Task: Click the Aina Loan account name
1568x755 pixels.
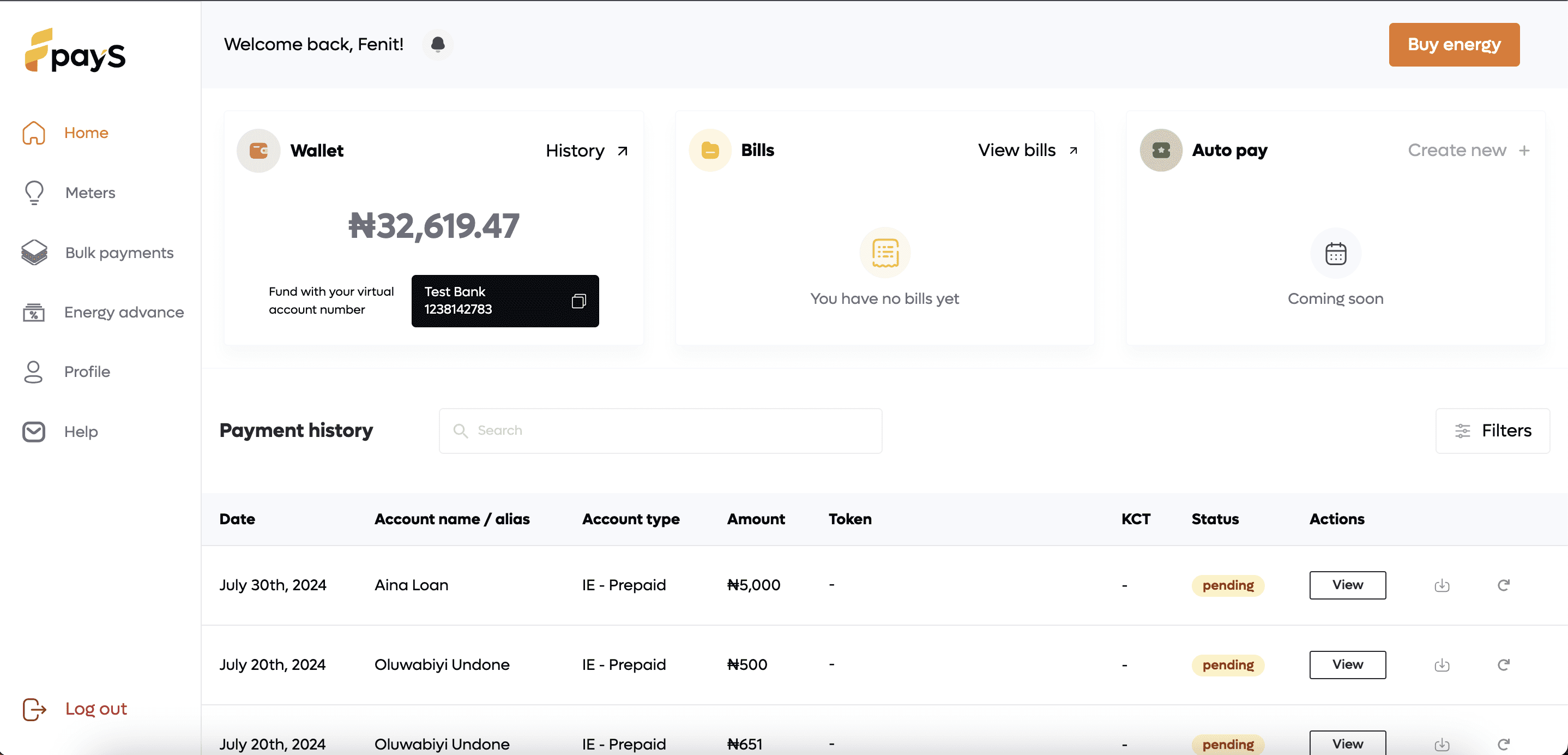Action: click(x=411, y=585)
